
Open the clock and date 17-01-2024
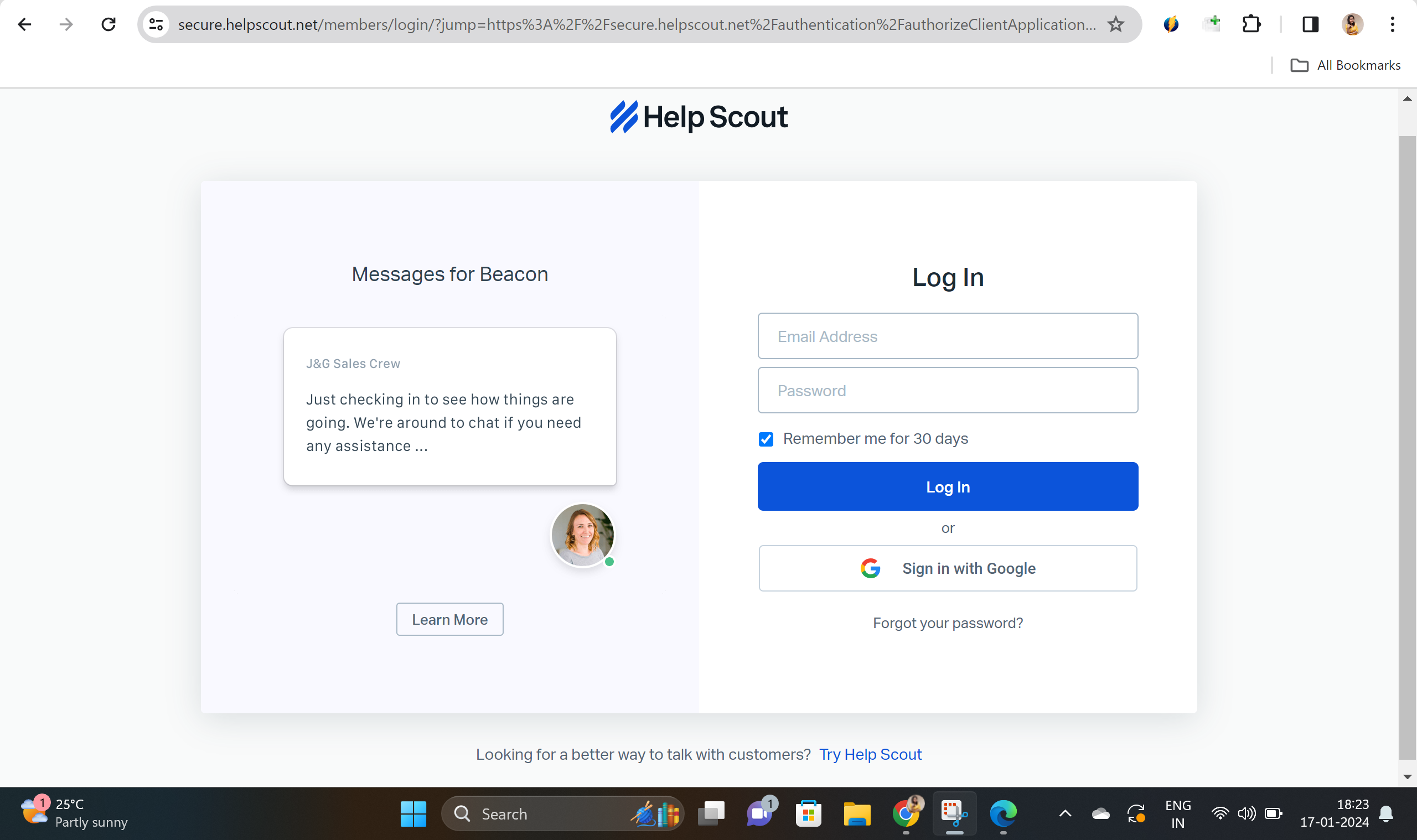pyautogui.click(x=1335, y=814)
